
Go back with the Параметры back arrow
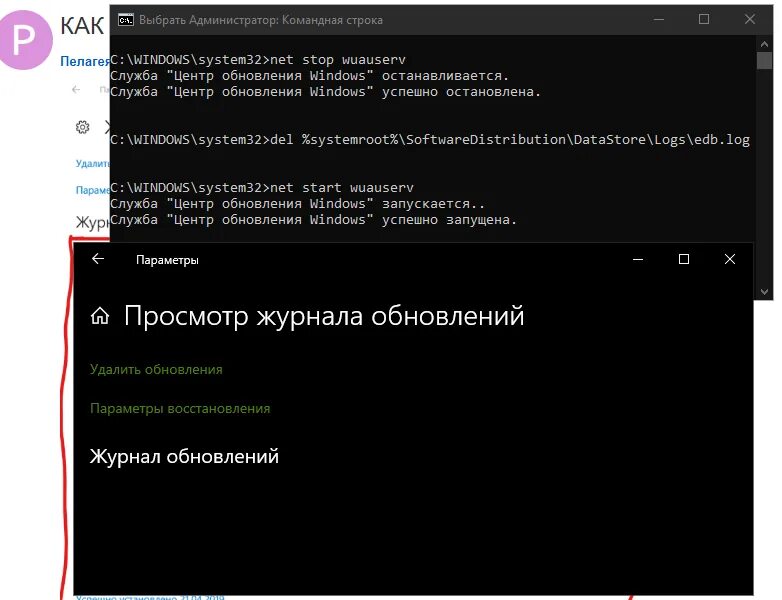[98, 258]
